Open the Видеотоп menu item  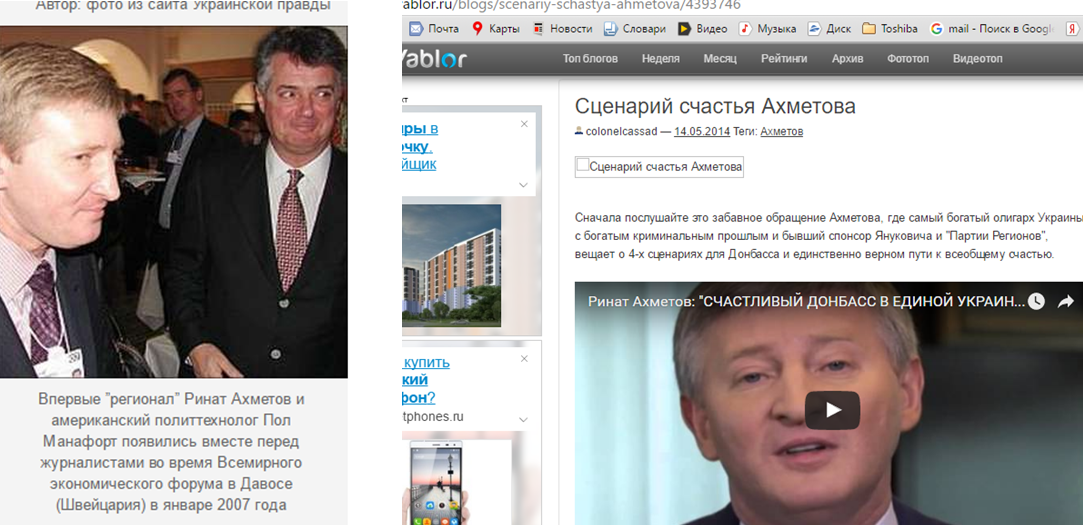coord(977,59)
